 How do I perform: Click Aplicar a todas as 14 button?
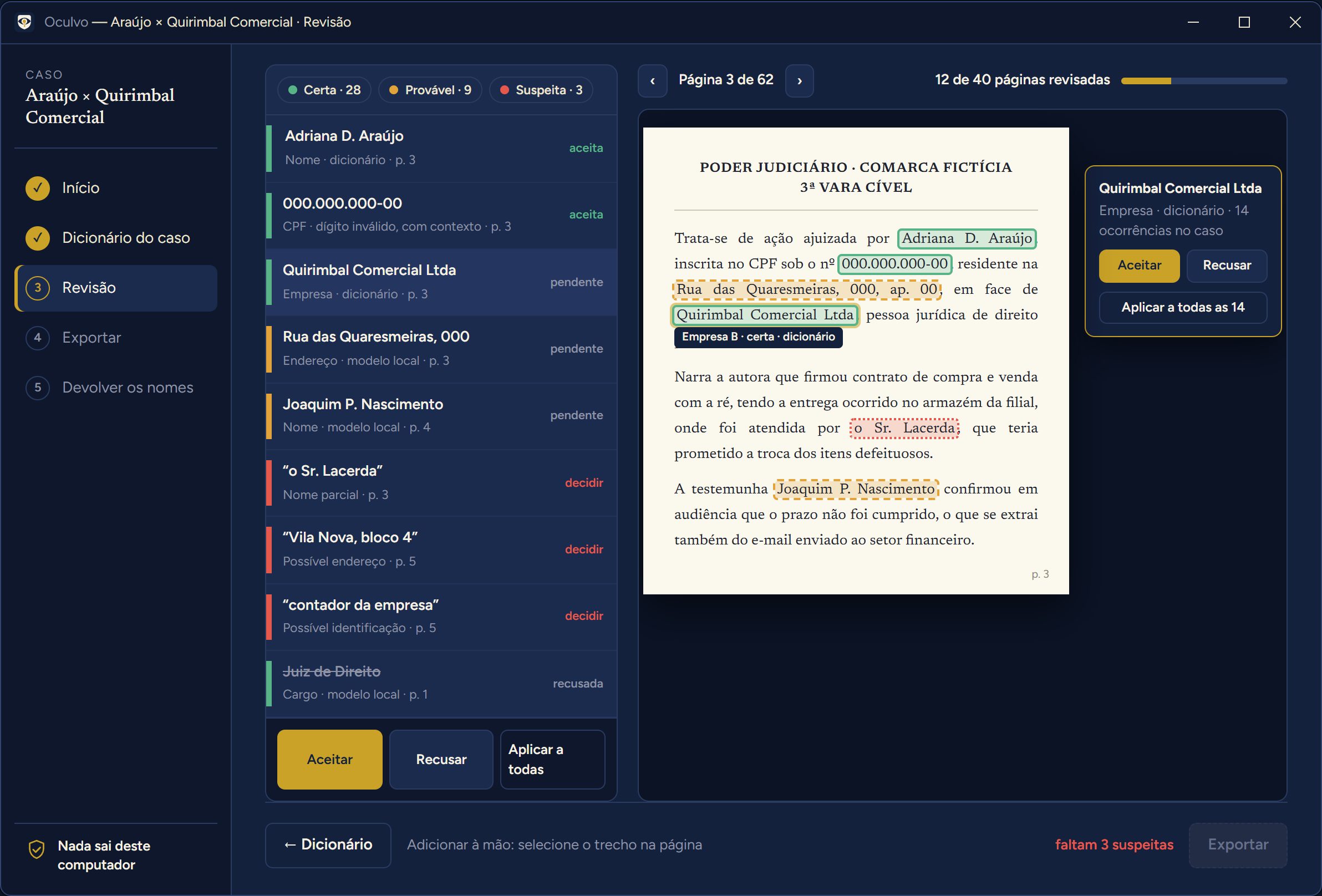coord(1183,307)
